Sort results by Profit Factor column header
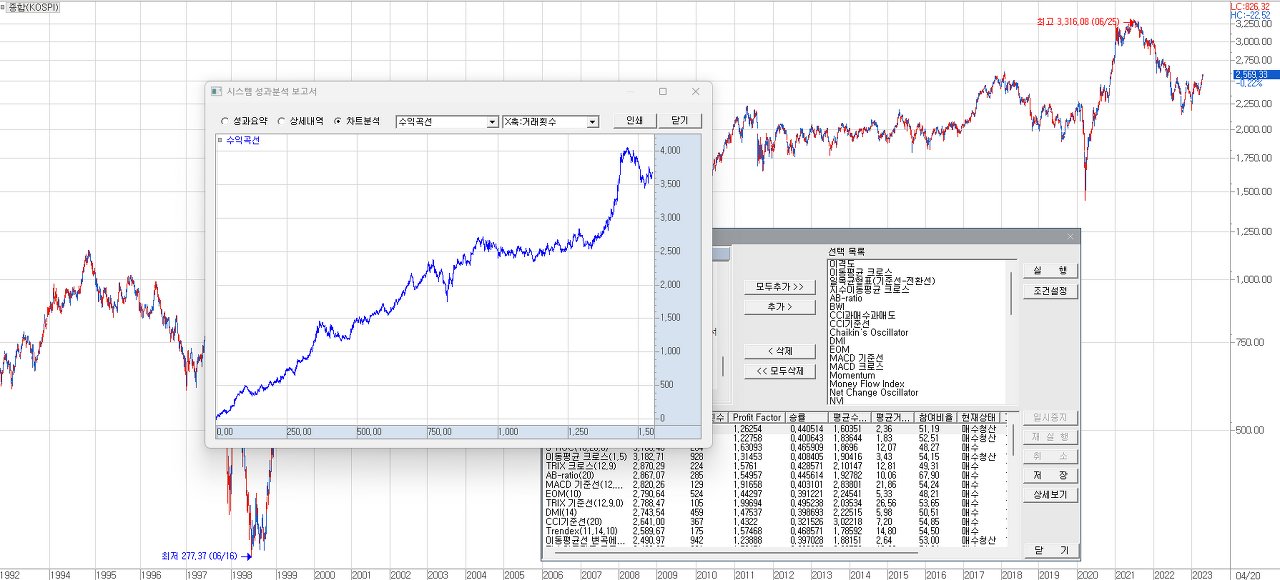Image resolution: width=1280 pixels, height=580 pixels. [x=756, y=417]
